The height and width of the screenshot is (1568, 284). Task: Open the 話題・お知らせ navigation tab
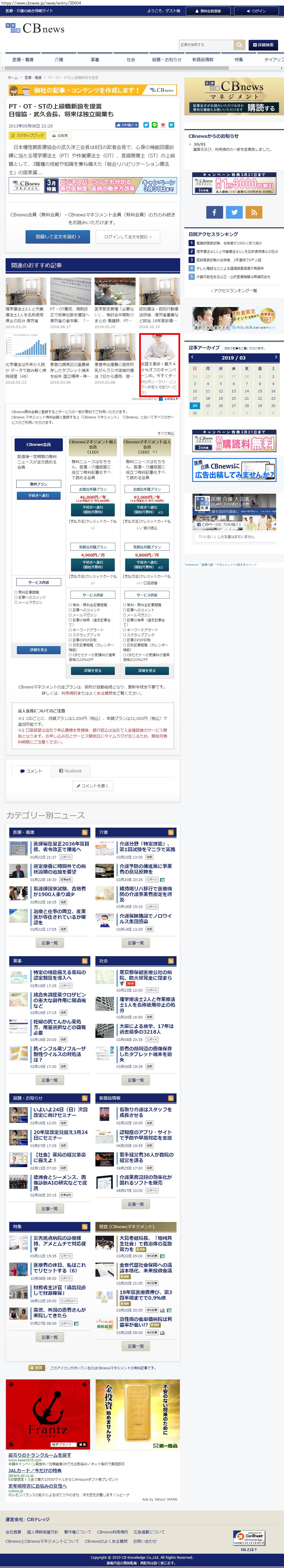(x=167, y=60)
